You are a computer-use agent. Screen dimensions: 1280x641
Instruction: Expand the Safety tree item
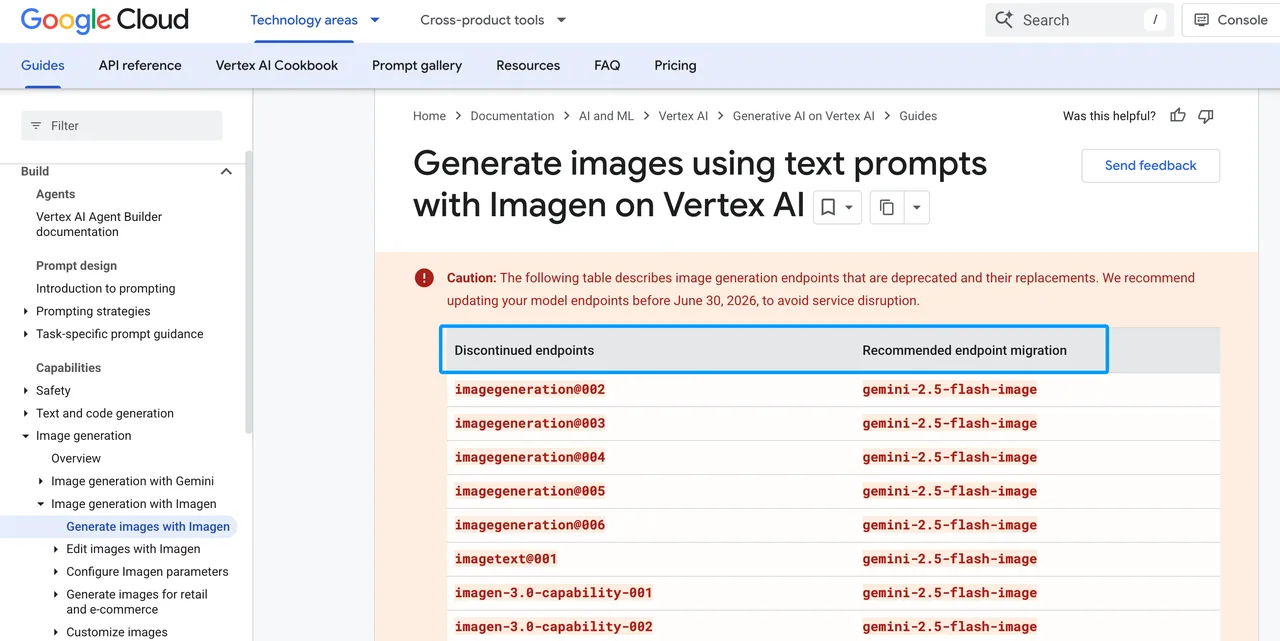[x=26, y=390]
